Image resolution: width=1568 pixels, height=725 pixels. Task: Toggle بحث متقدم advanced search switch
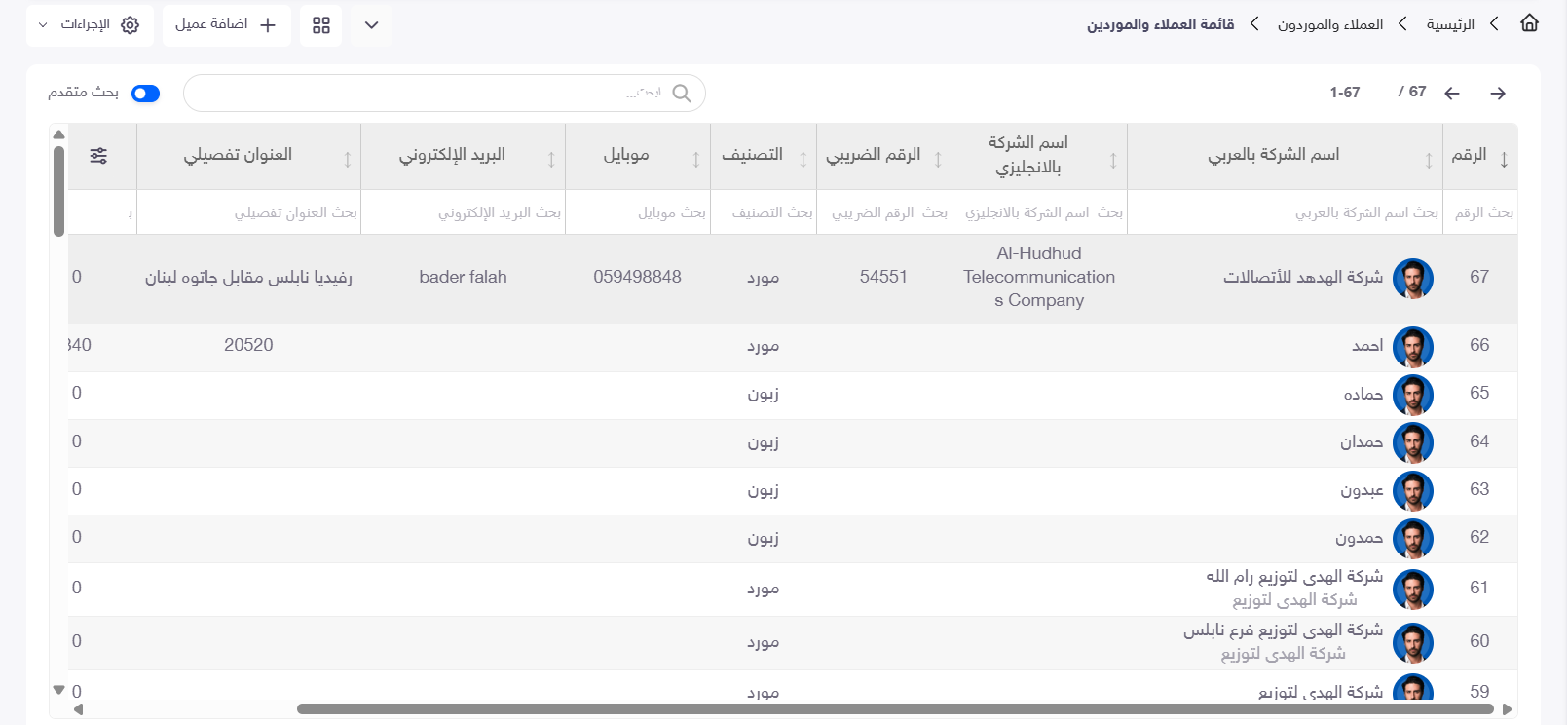pyautogui.click(x=145, y=94)
